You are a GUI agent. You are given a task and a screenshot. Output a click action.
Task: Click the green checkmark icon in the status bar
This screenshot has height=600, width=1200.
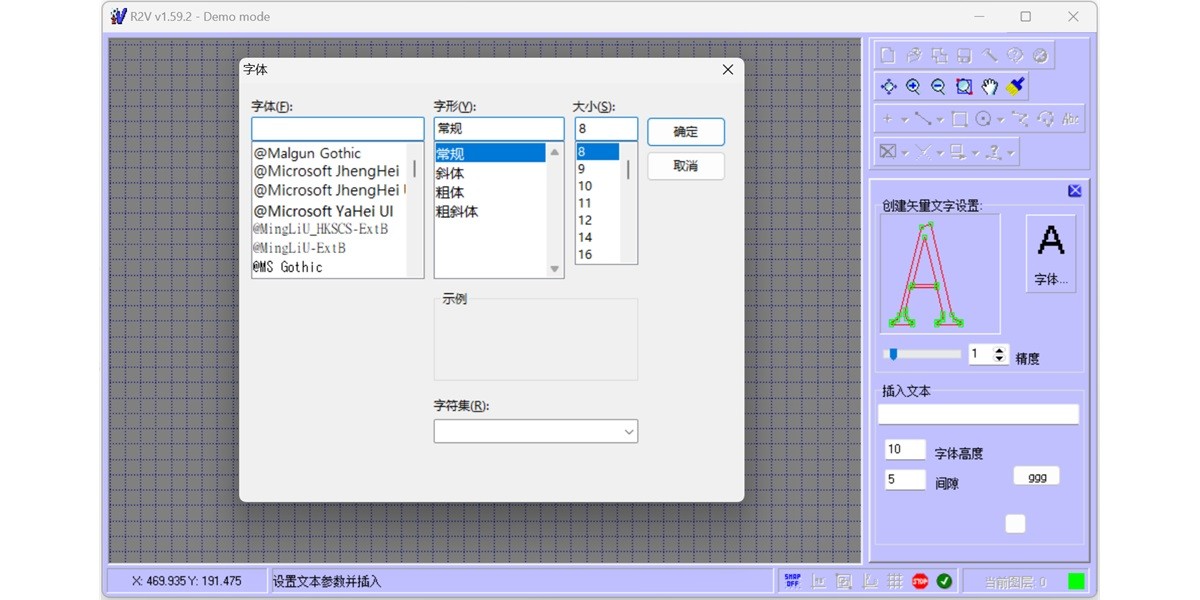point(944,580)
